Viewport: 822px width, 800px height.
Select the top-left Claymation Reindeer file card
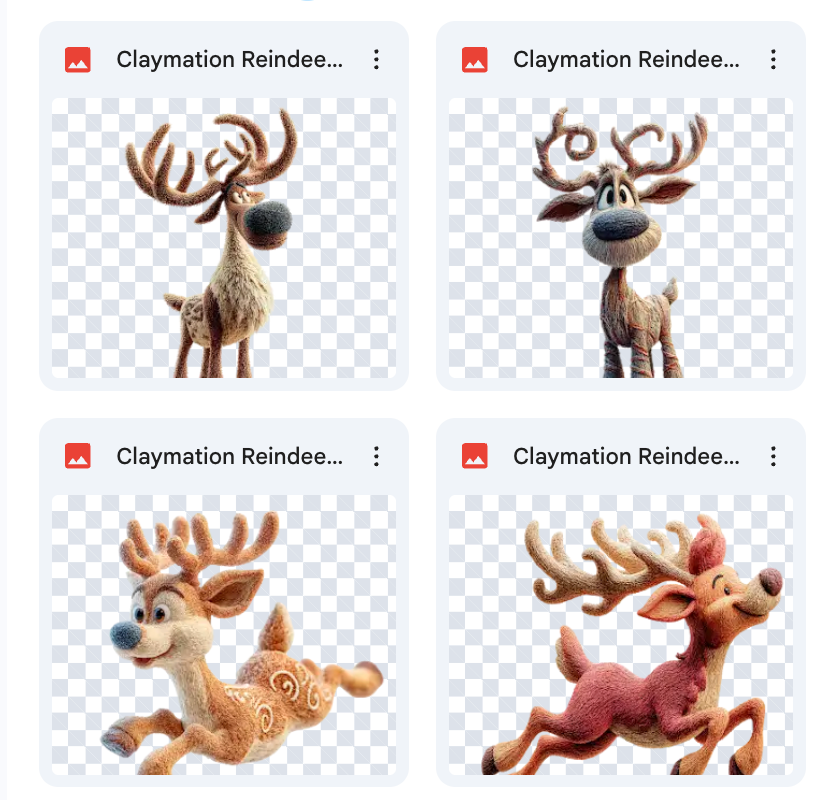point(224,206)
